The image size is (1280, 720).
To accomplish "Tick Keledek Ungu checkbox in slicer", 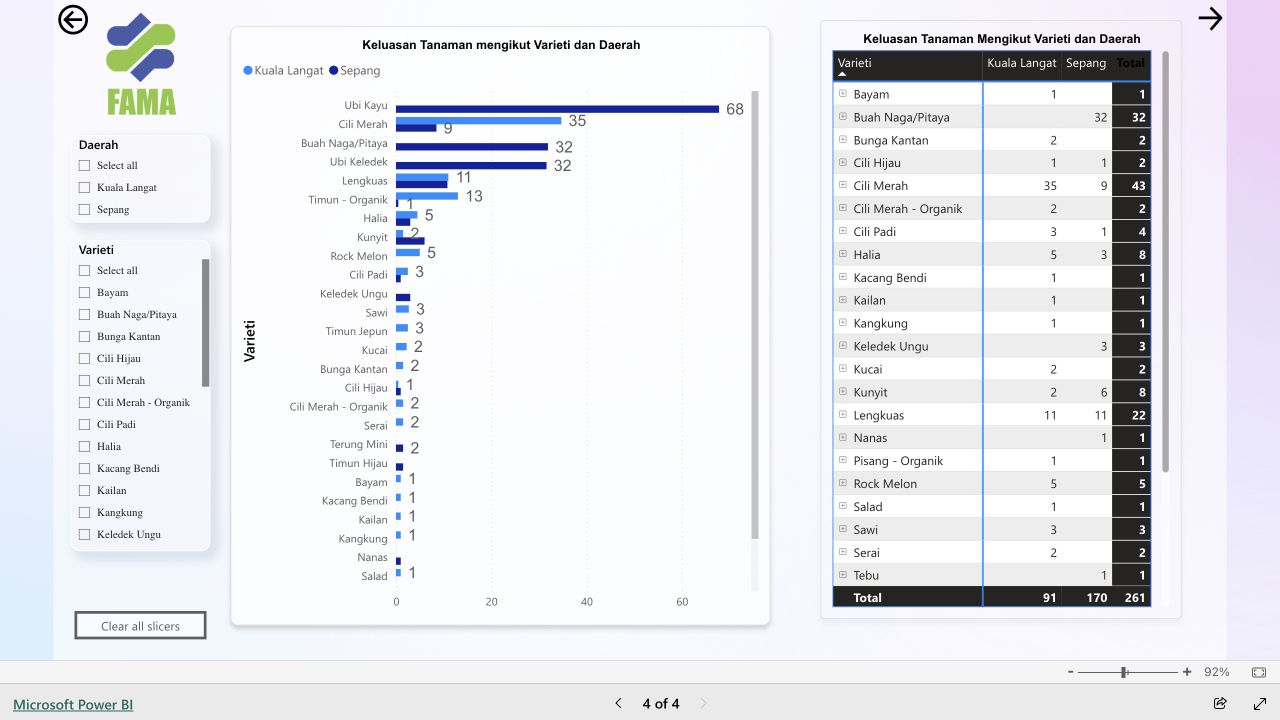I will [x=85, y=535].
